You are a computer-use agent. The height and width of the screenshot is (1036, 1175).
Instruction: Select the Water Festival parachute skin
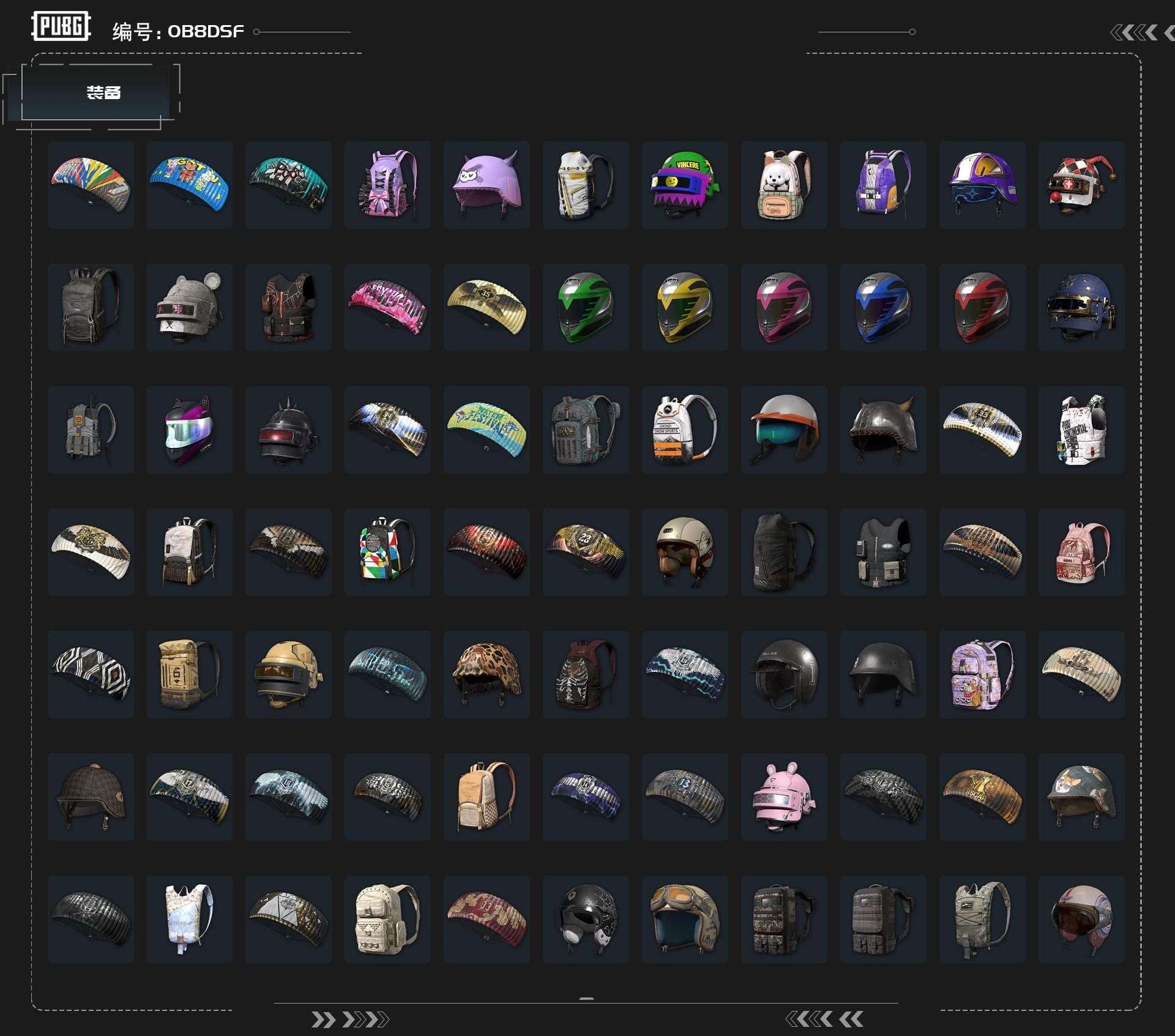tap(487, 430)
